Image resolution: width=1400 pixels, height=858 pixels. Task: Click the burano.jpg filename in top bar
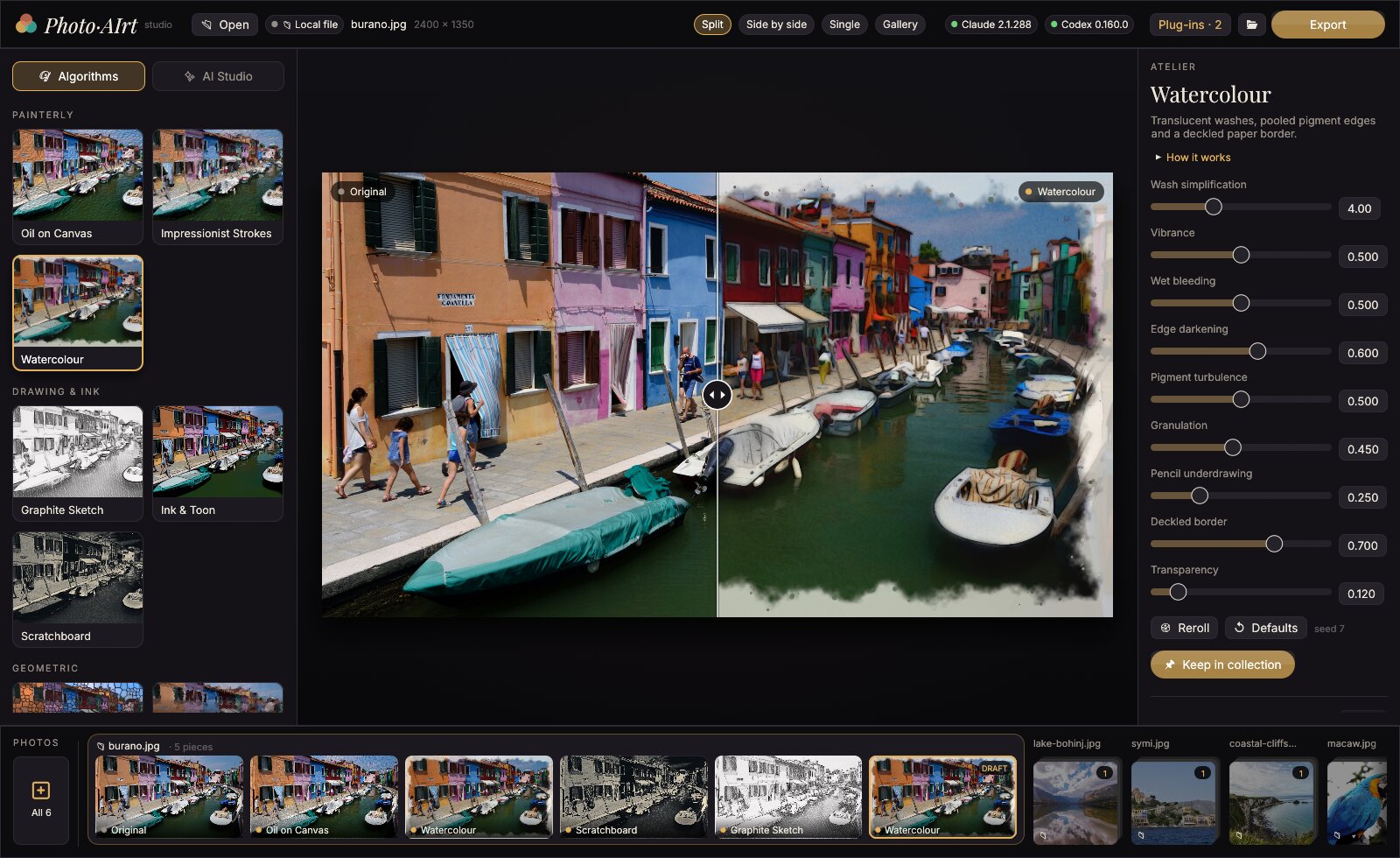tap(379, 25)
